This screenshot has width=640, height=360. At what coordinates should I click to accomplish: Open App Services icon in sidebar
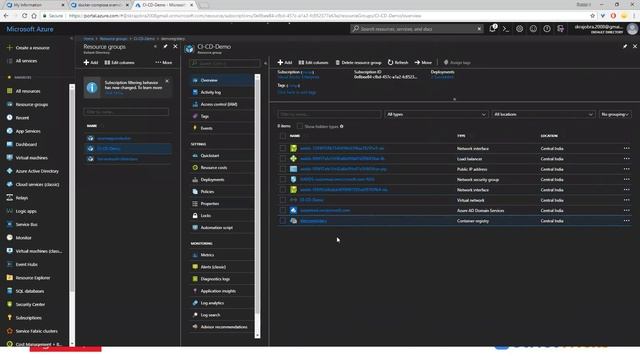9,131
